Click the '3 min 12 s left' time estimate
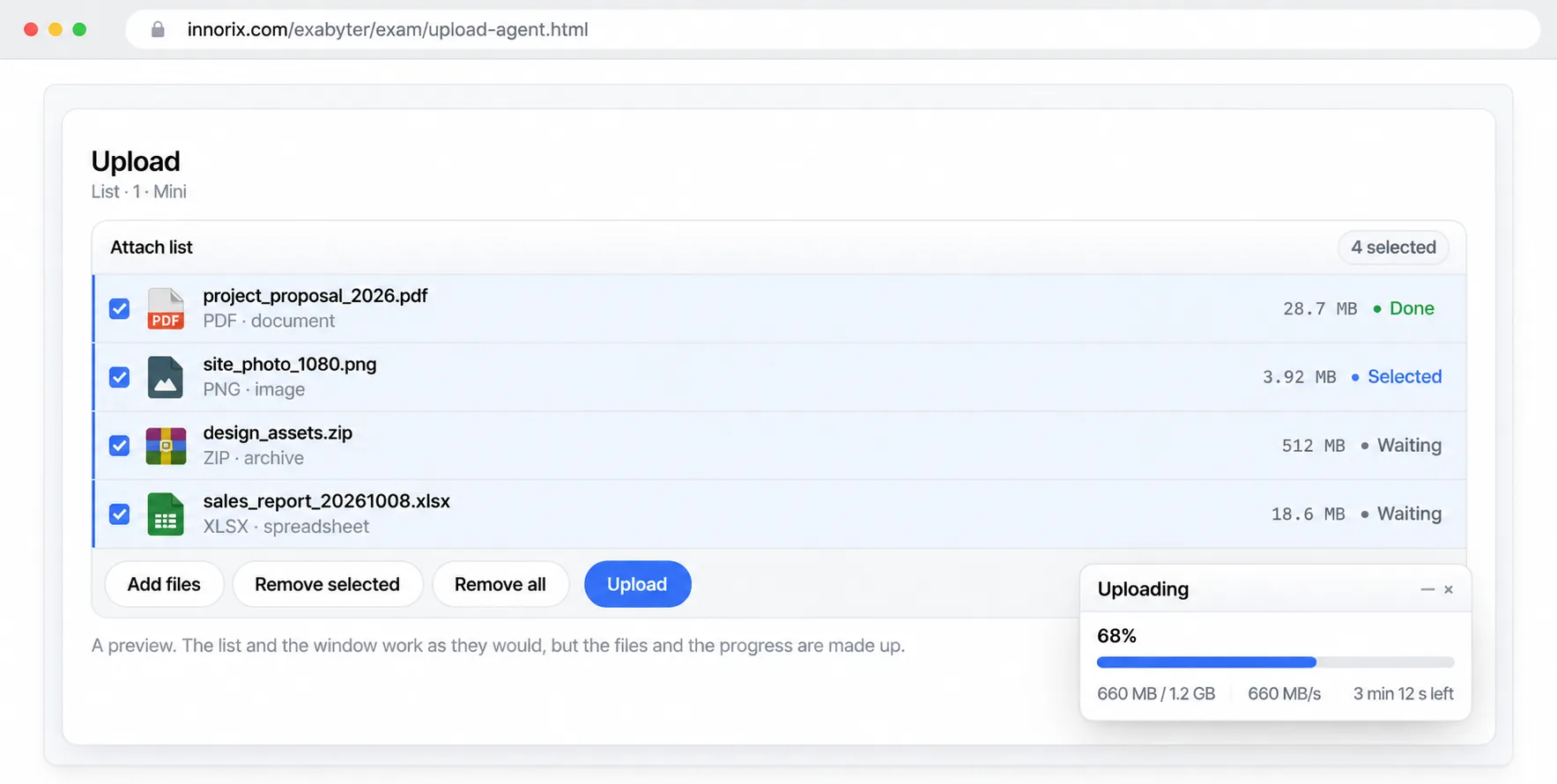1557x784 pixels. (1404, 694)
